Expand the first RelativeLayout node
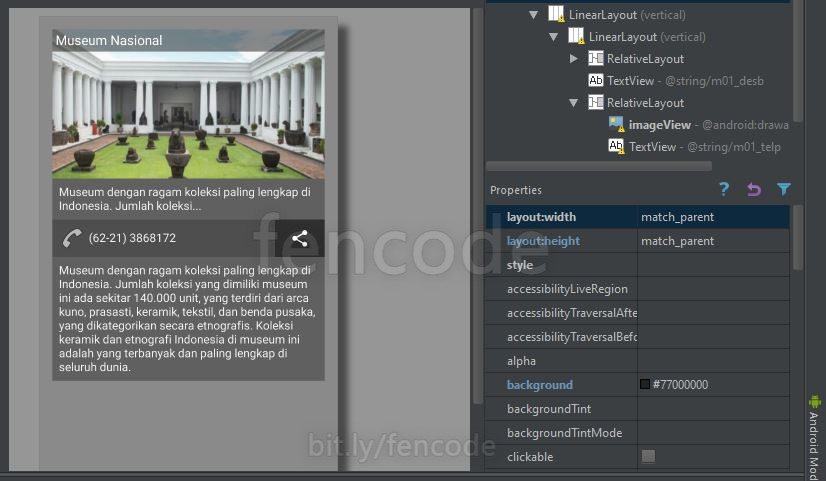The image size is (826, 481). [x=574, y=58]
